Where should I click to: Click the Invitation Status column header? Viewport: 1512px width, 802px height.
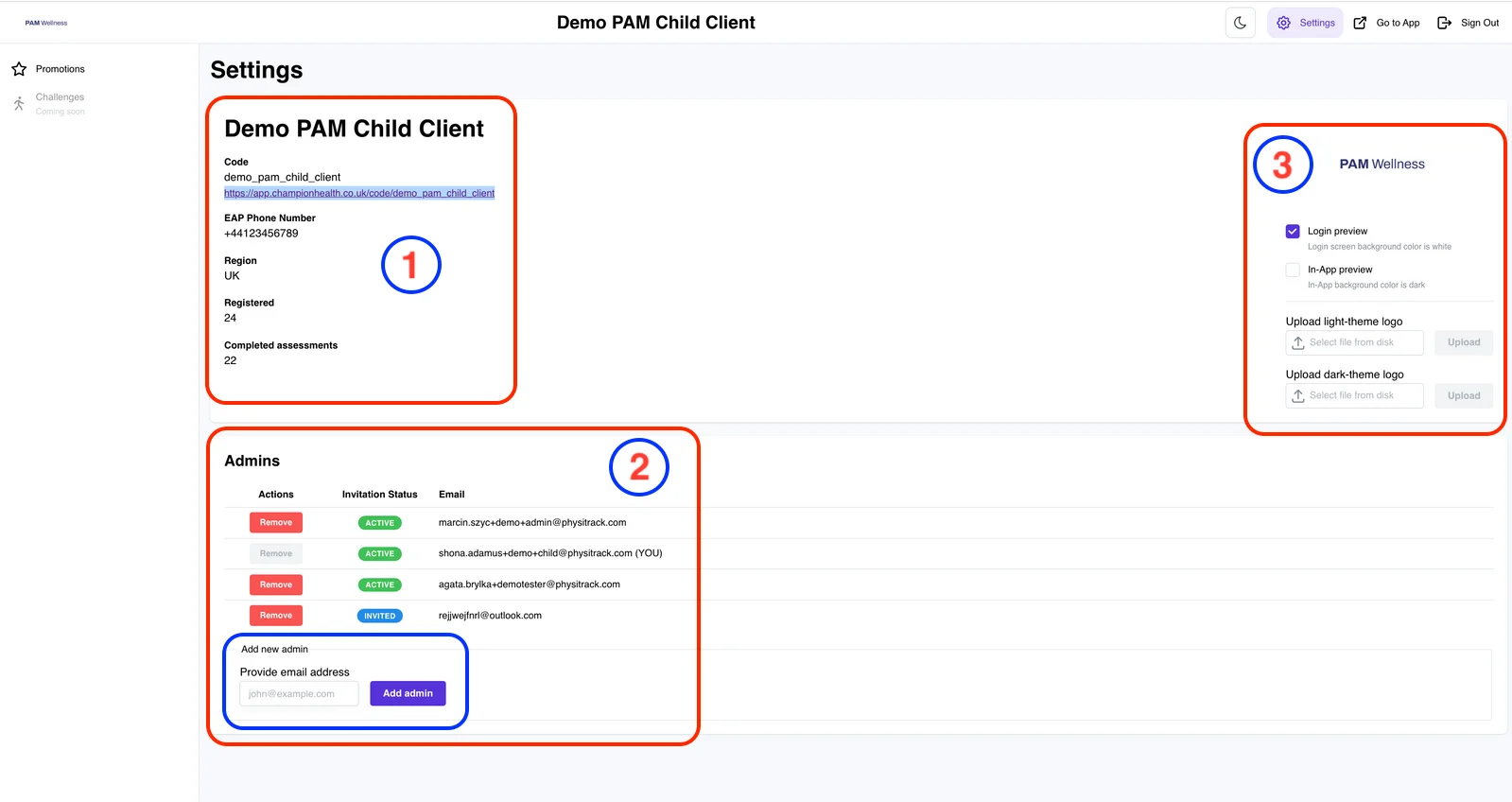coord(379,495)
